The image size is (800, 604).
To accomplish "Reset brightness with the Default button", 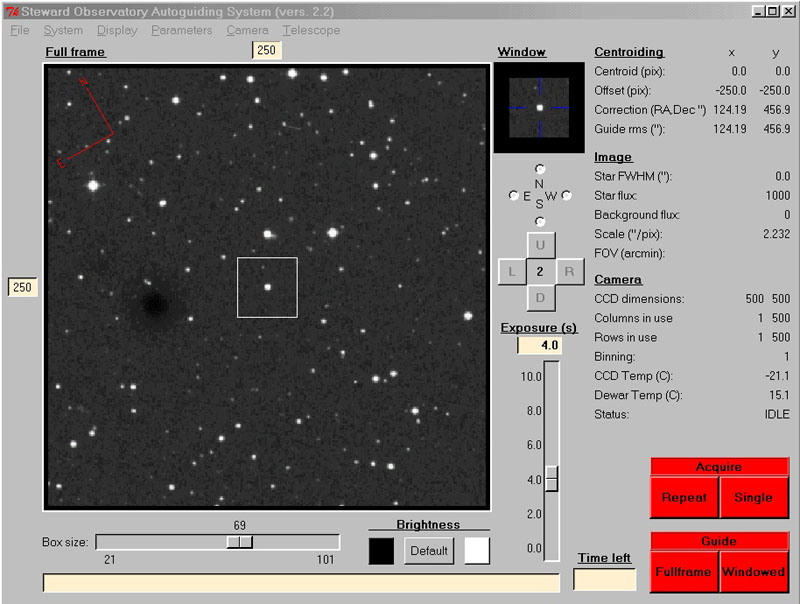I will (x=429, y=551).
